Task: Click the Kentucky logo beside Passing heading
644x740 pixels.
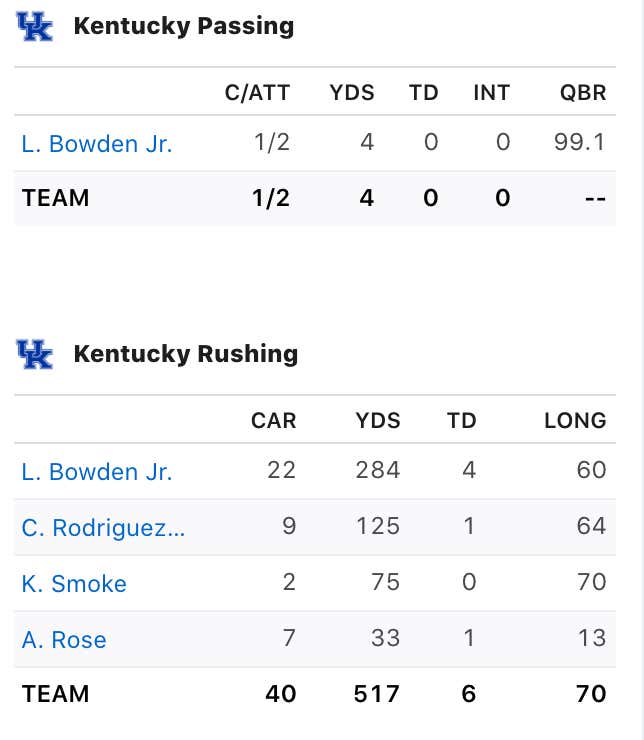Action: point(34,26)
